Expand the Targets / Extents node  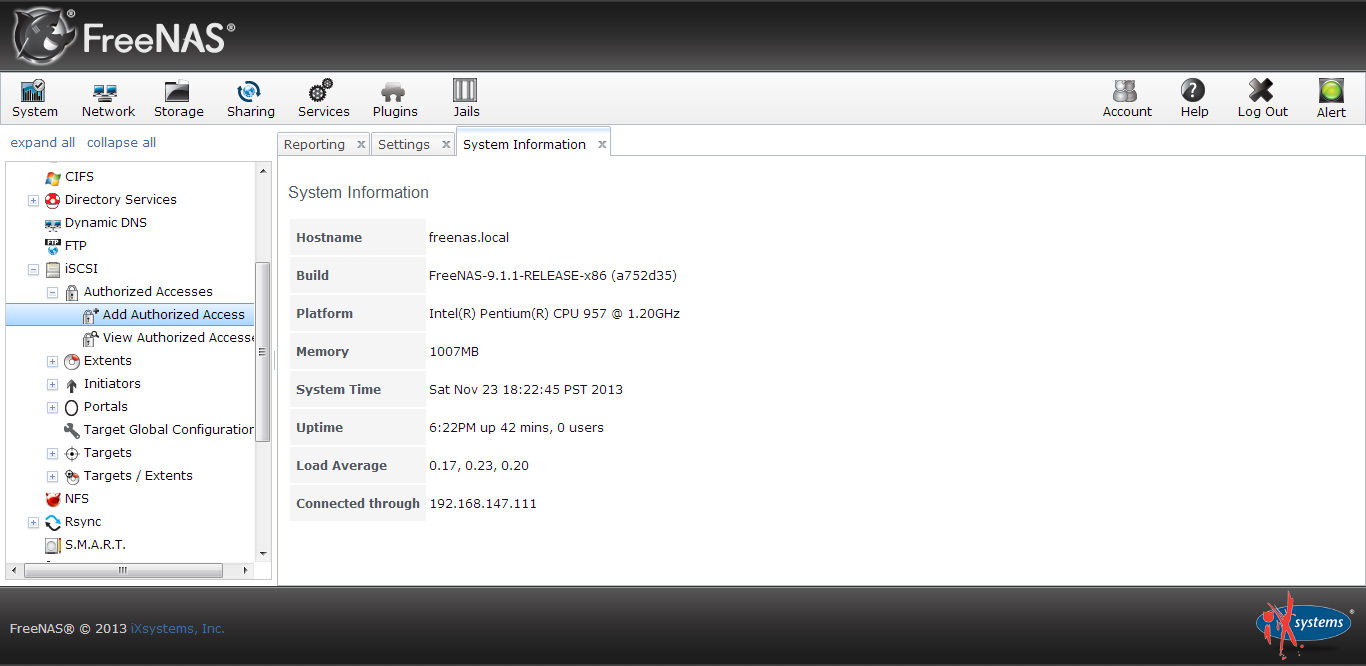52,476
